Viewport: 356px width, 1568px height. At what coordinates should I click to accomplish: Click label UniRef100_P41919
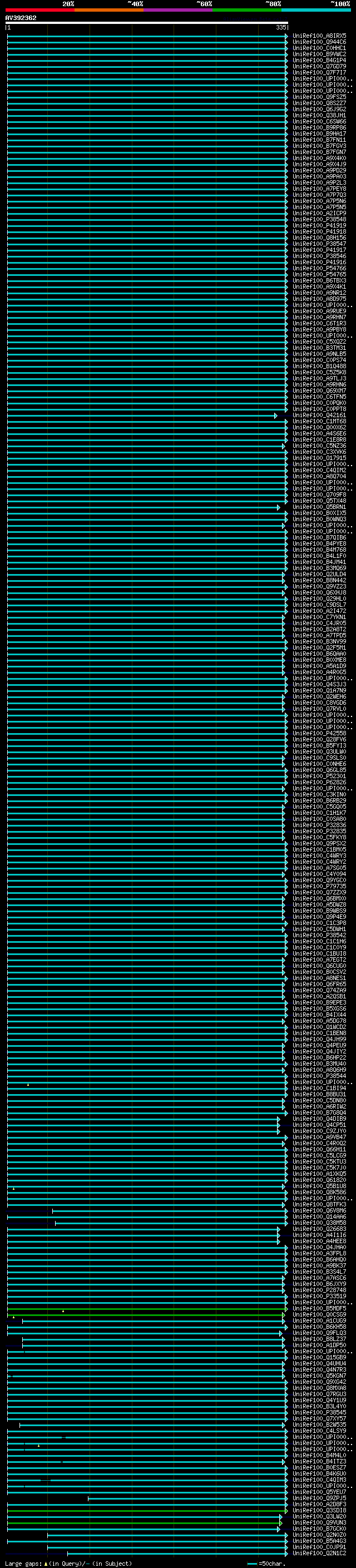[319, 226]
